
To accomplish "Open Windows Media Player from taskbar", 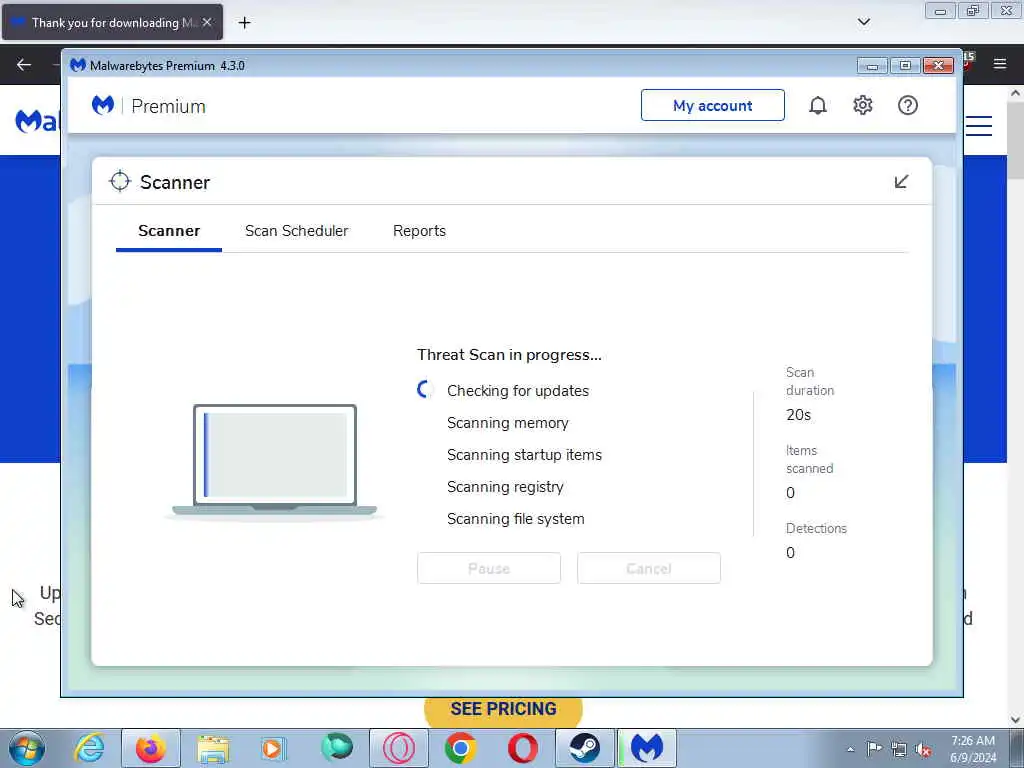I will click(x=272, y=748).
